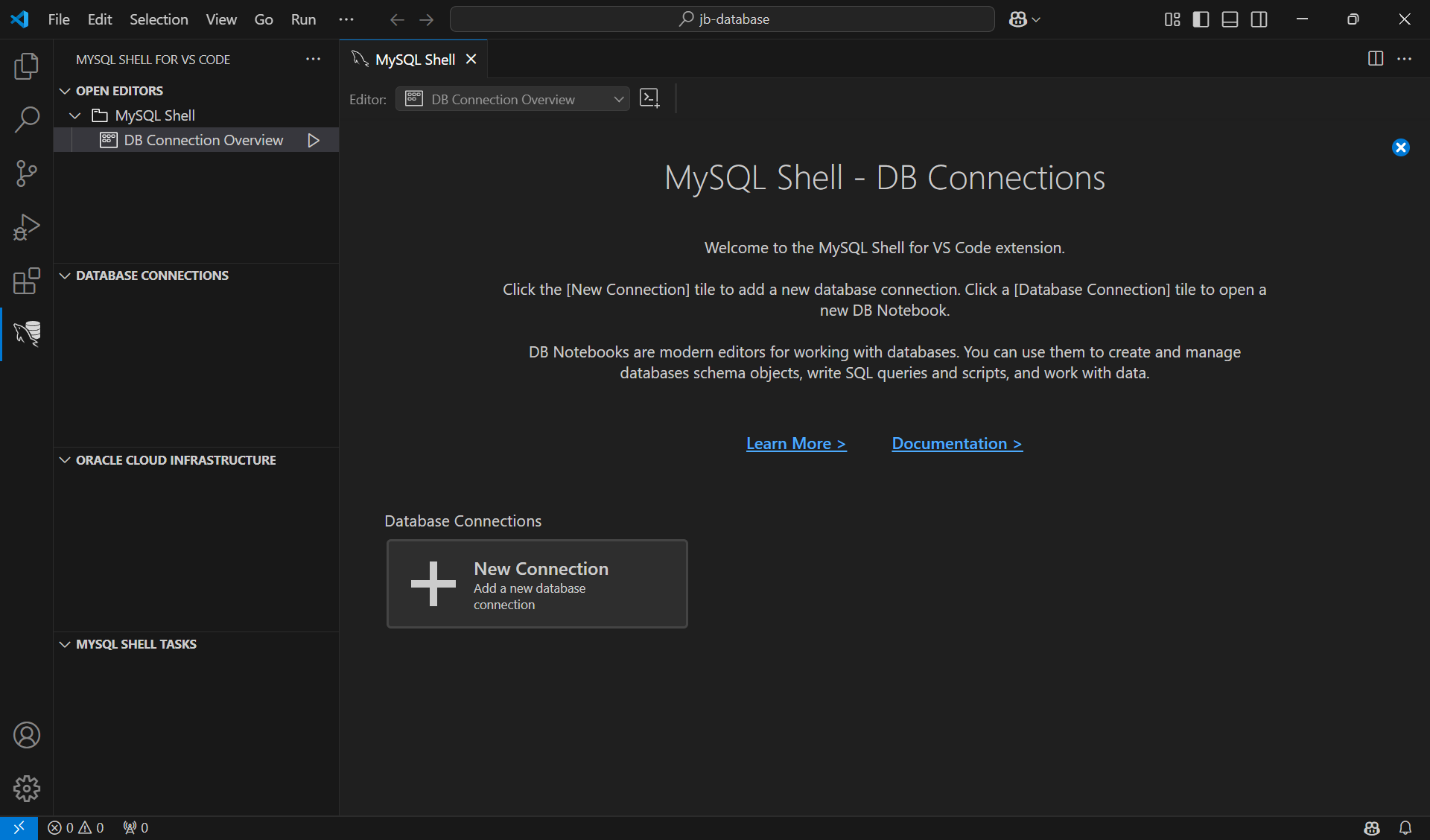
Task: Expand the ORACLE CLOUD INFRASTRUCTURE section
Action: 176,459
